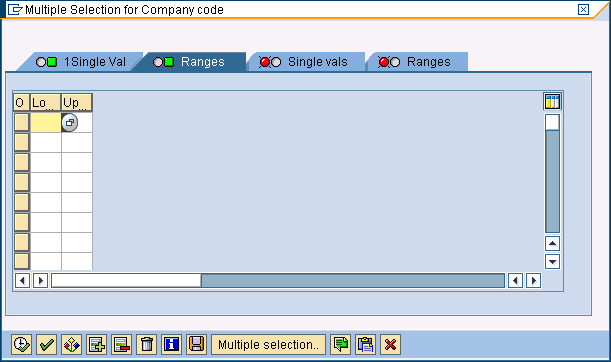
Task: Open the red exclude Ranges tab
Action: point(418,62)
